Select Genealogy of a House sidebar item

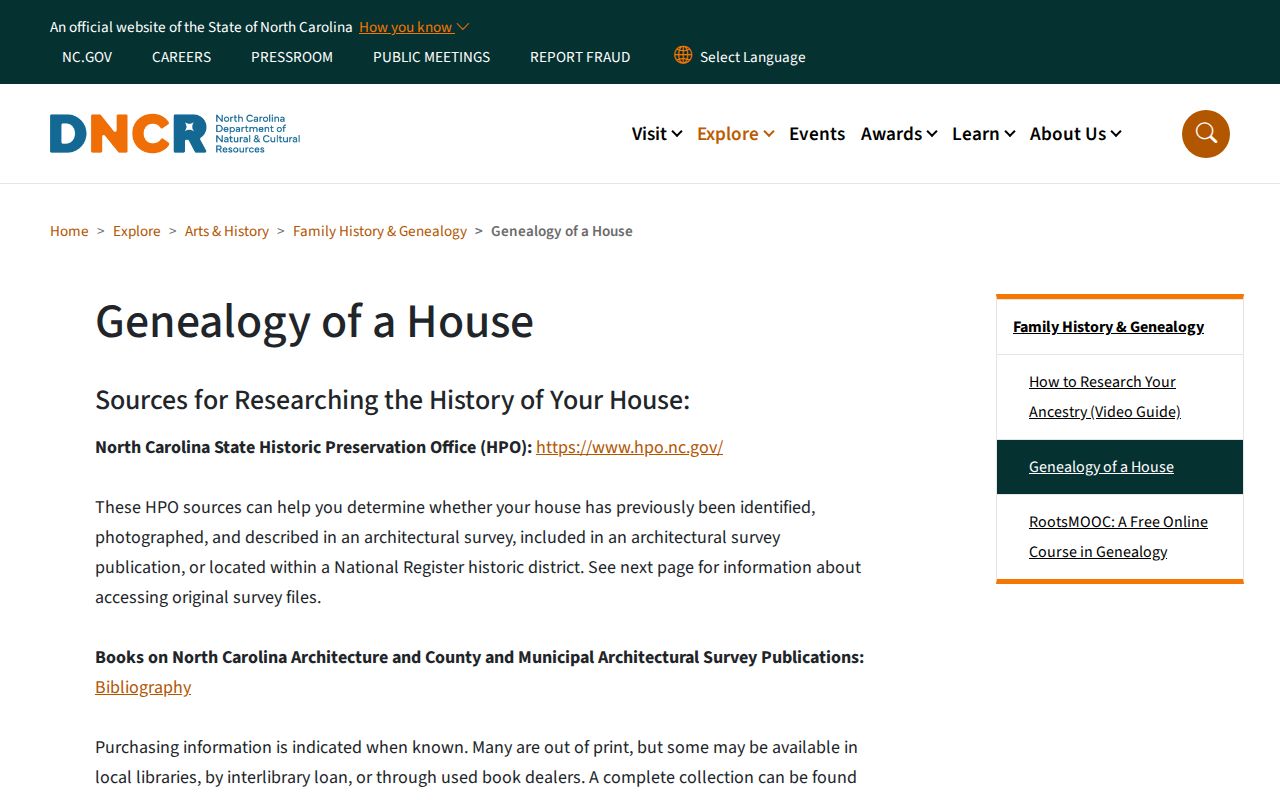pos(1120,467)
